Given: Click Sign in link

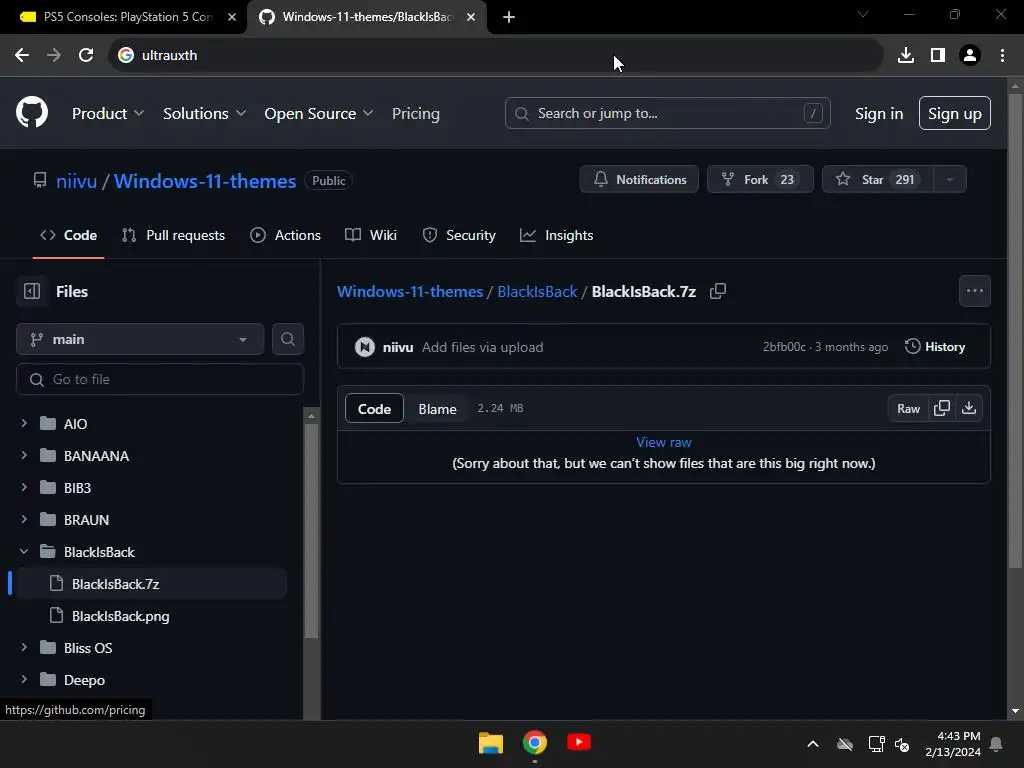Looking at the screenshot, I should [x=879, y=114].
